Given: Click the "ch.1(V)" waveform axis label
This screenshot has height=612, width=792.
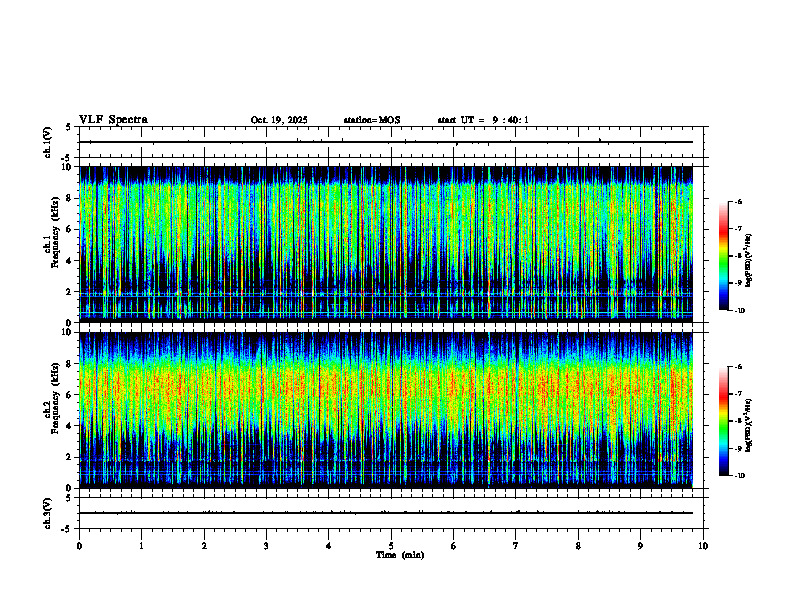Looking at the screenshot, I should coord(48,142).
